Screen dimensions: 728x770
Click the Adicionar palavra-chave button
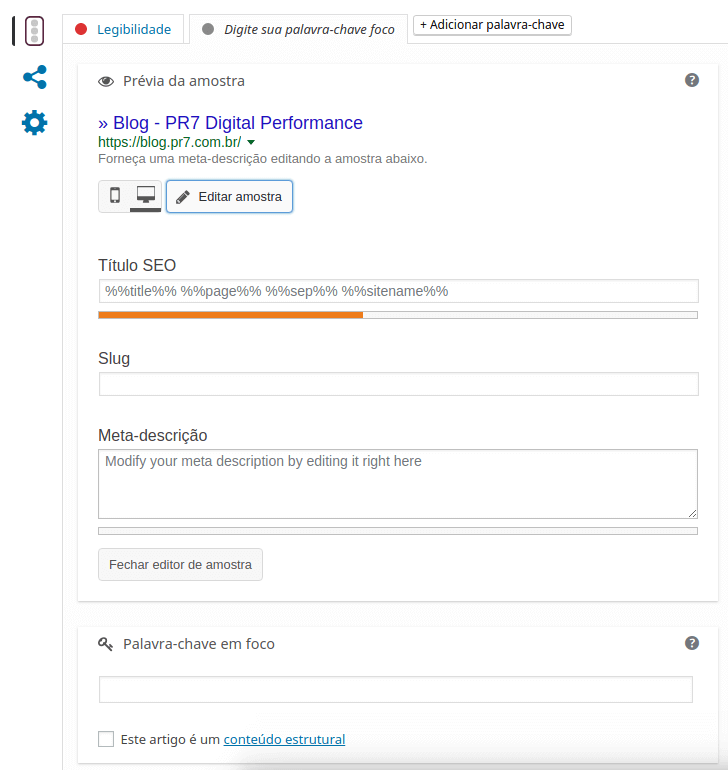tap(492, 25)
